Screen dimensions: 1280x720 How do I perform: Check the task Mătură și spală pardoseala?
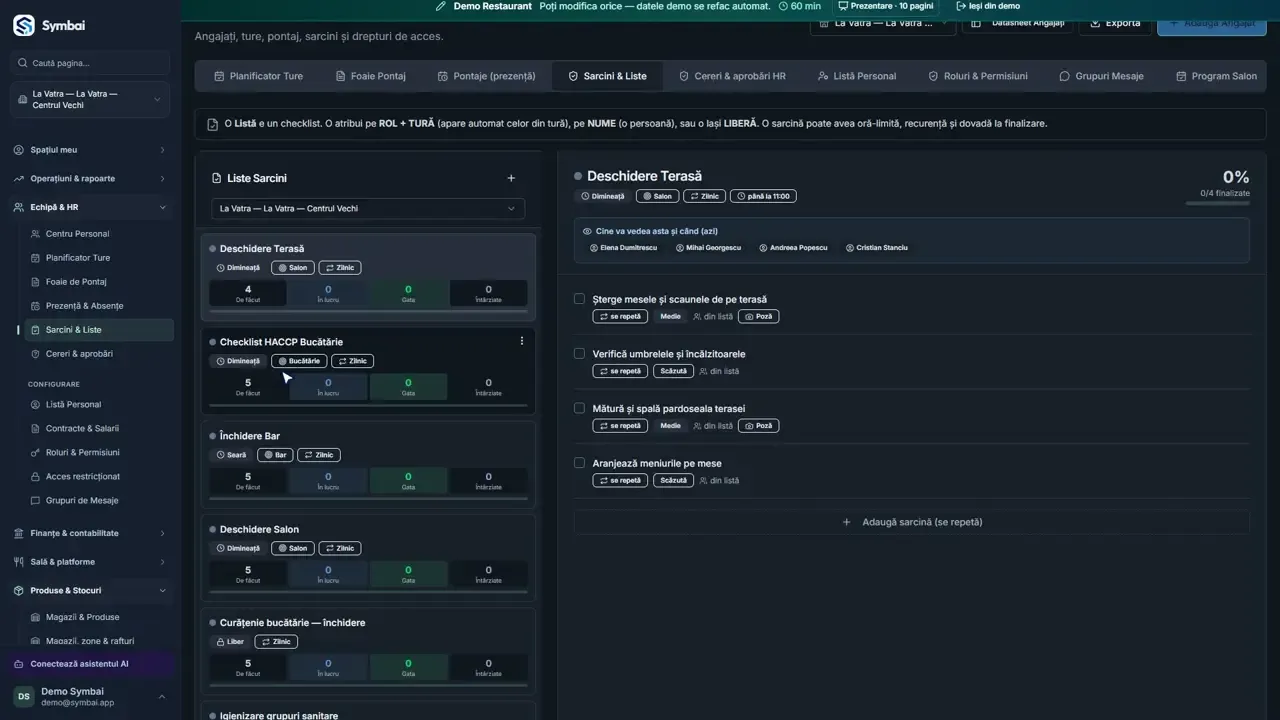tap(579, 408)
